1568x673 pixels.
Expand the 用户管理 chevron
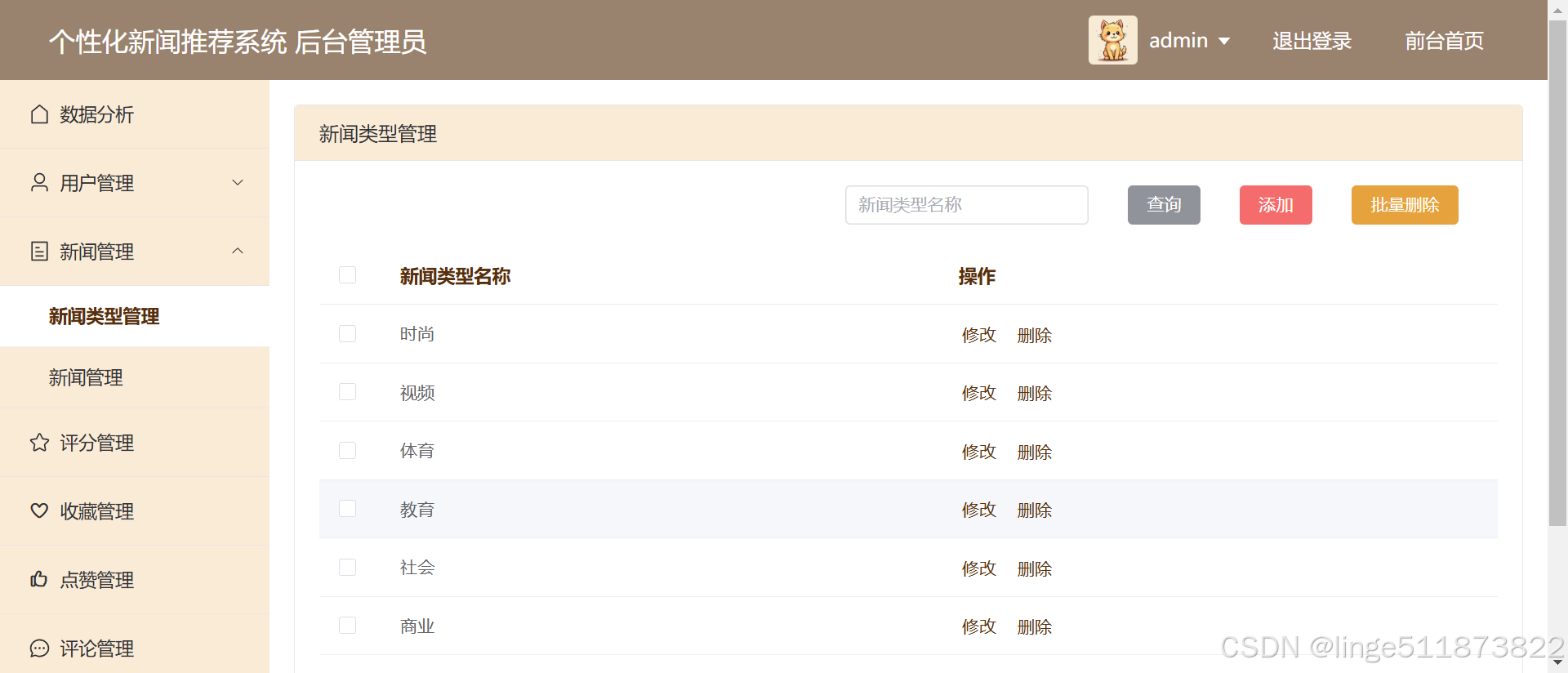click(x=238, y=182)
